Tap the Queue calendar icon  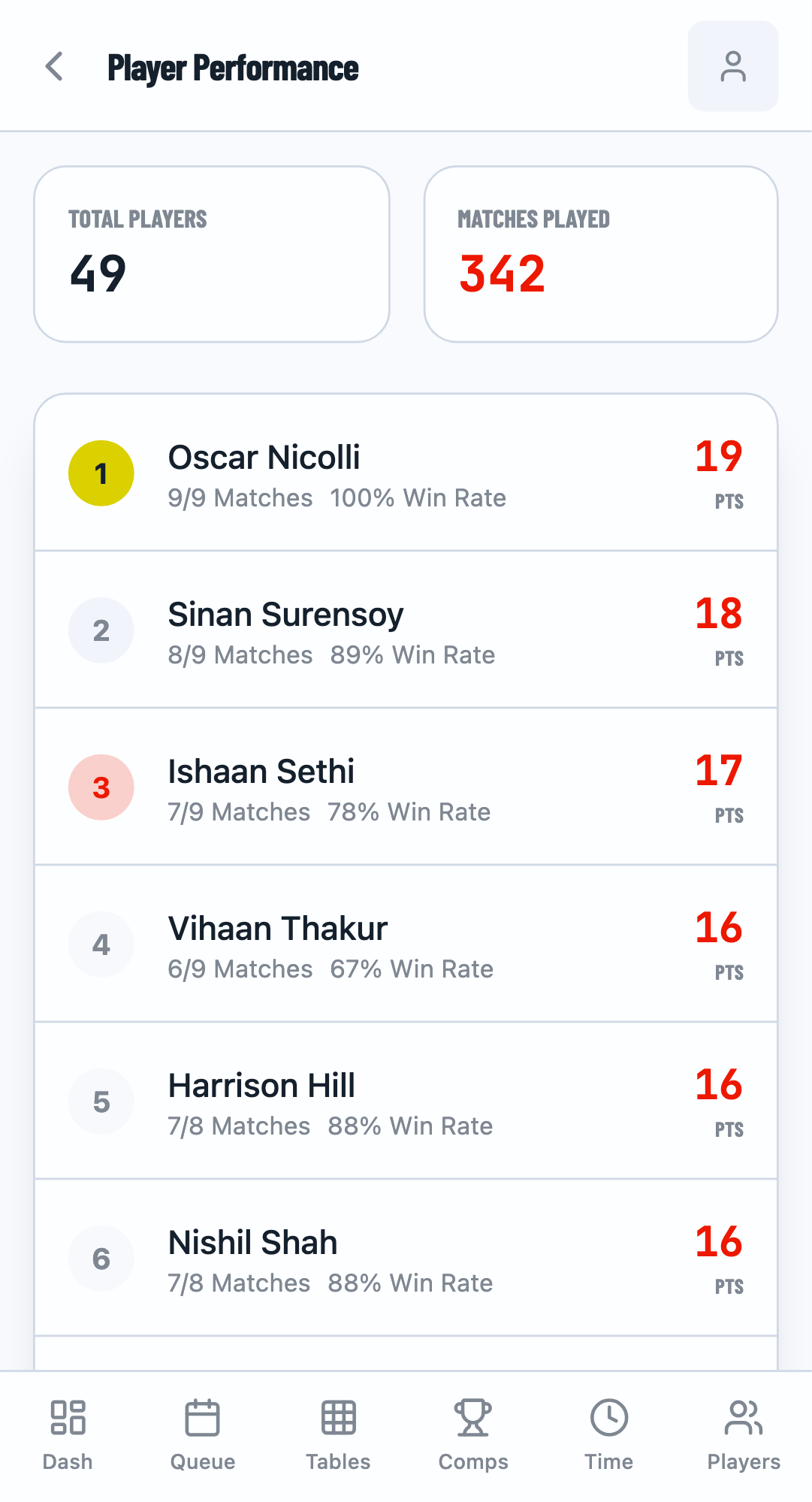click(202, 1417)
